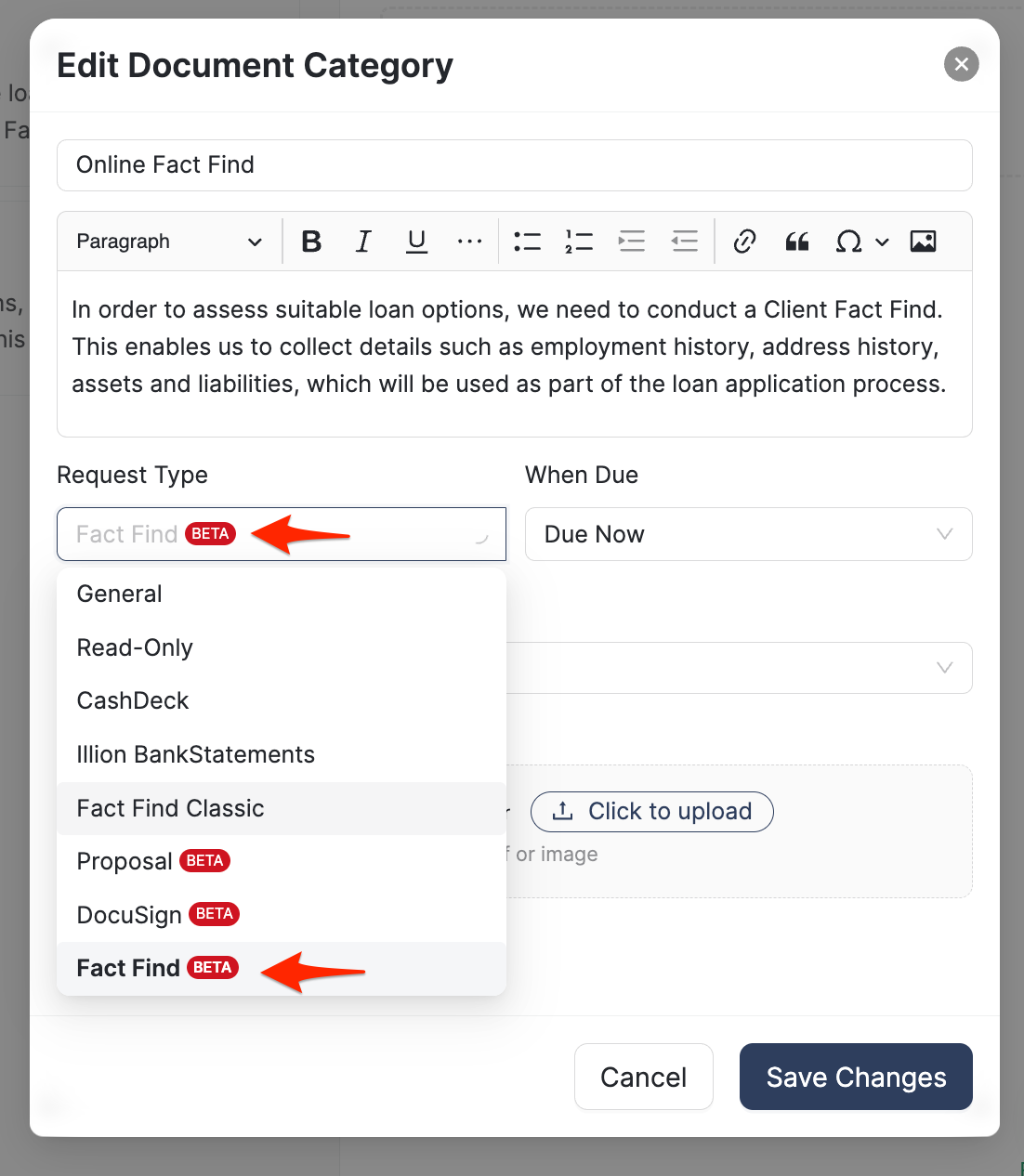This screenshot has width=1024, height=1176.
Task: Choose Fact Find Classic option
Action: pyautogui.click(x=171, y=808)
